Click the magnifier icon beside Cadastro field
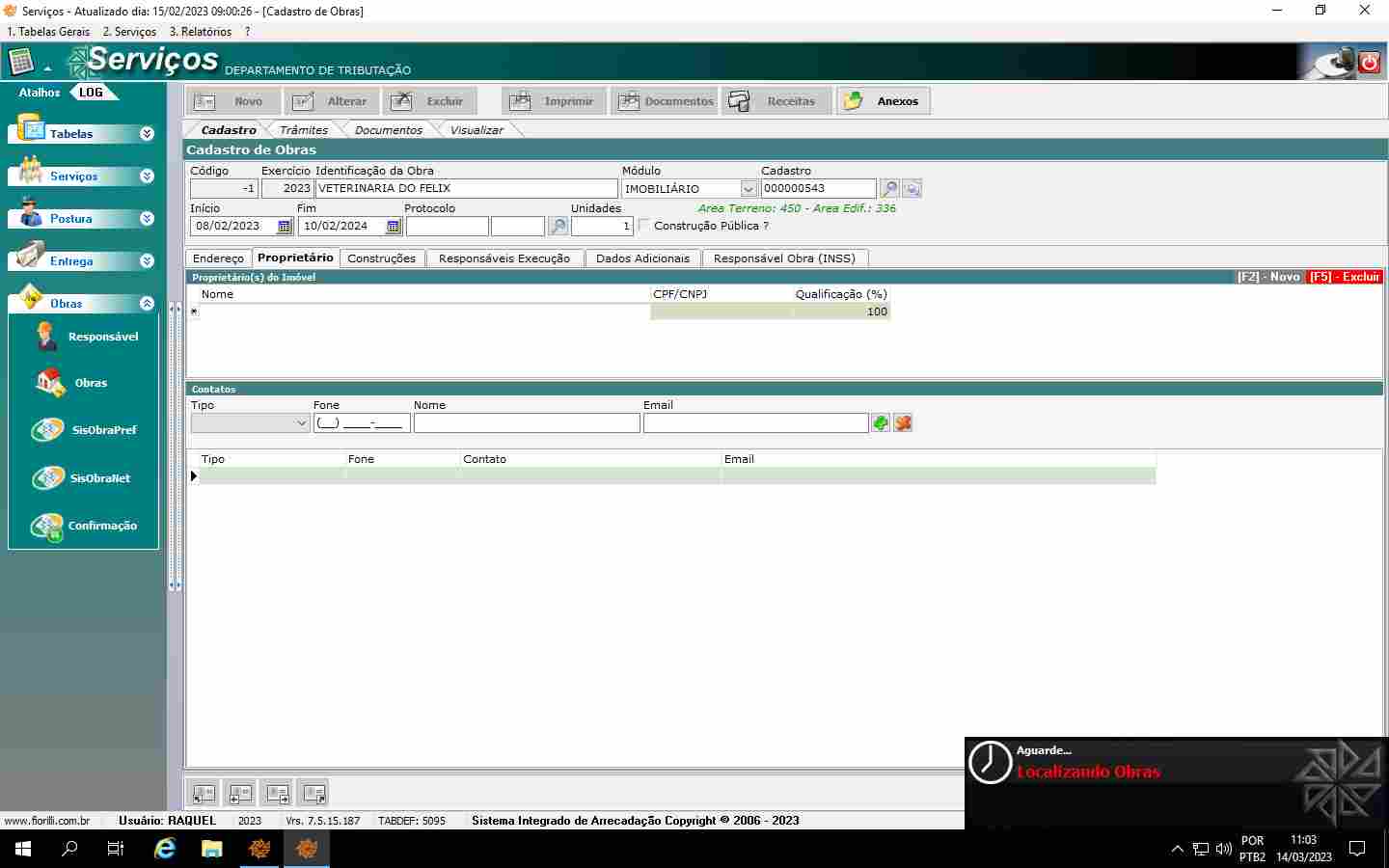Image resolution: width=1389 pixels, height=868 pixels. 889,189
